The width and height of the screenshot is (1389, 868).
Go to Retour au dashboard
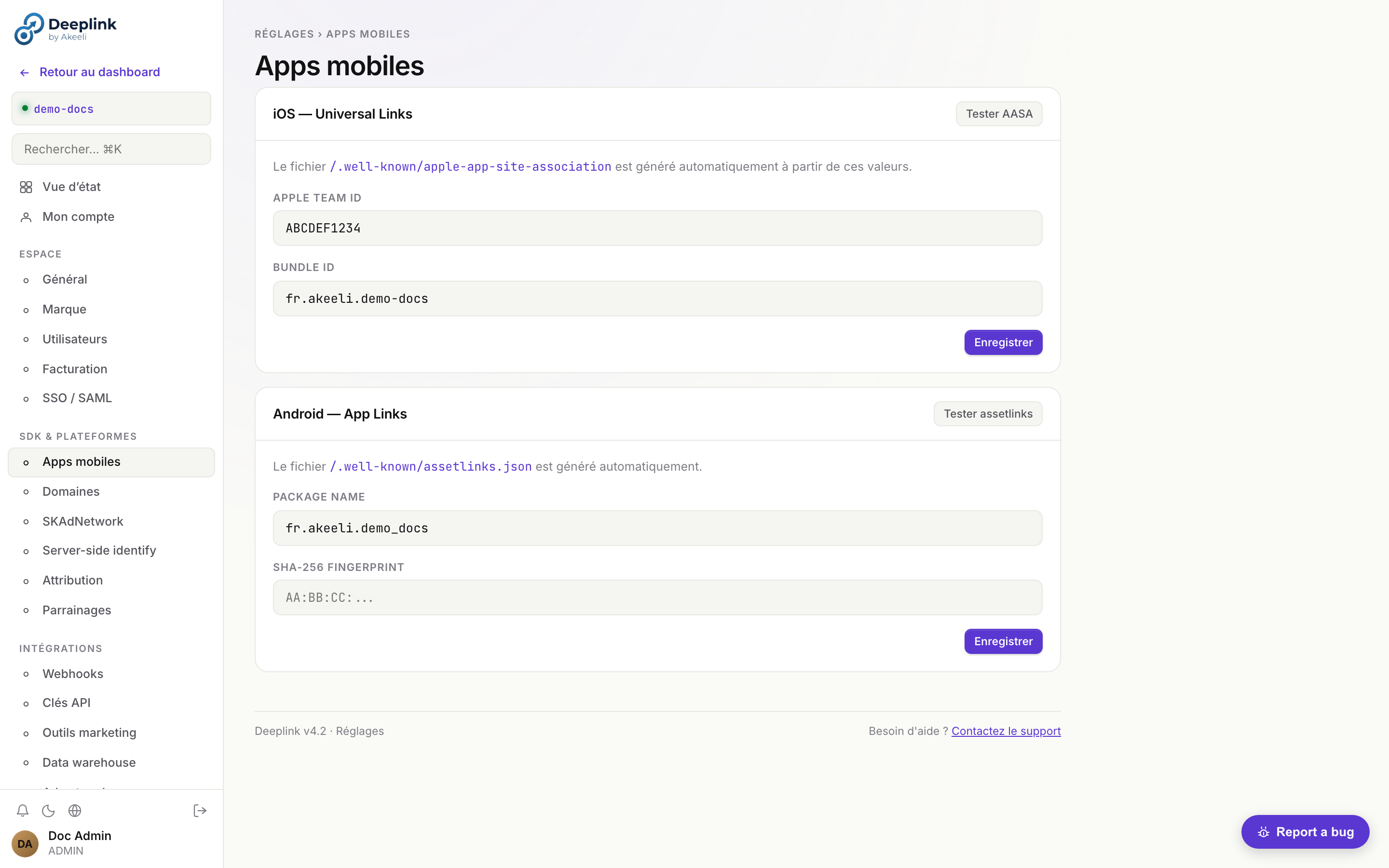point(100,72)
